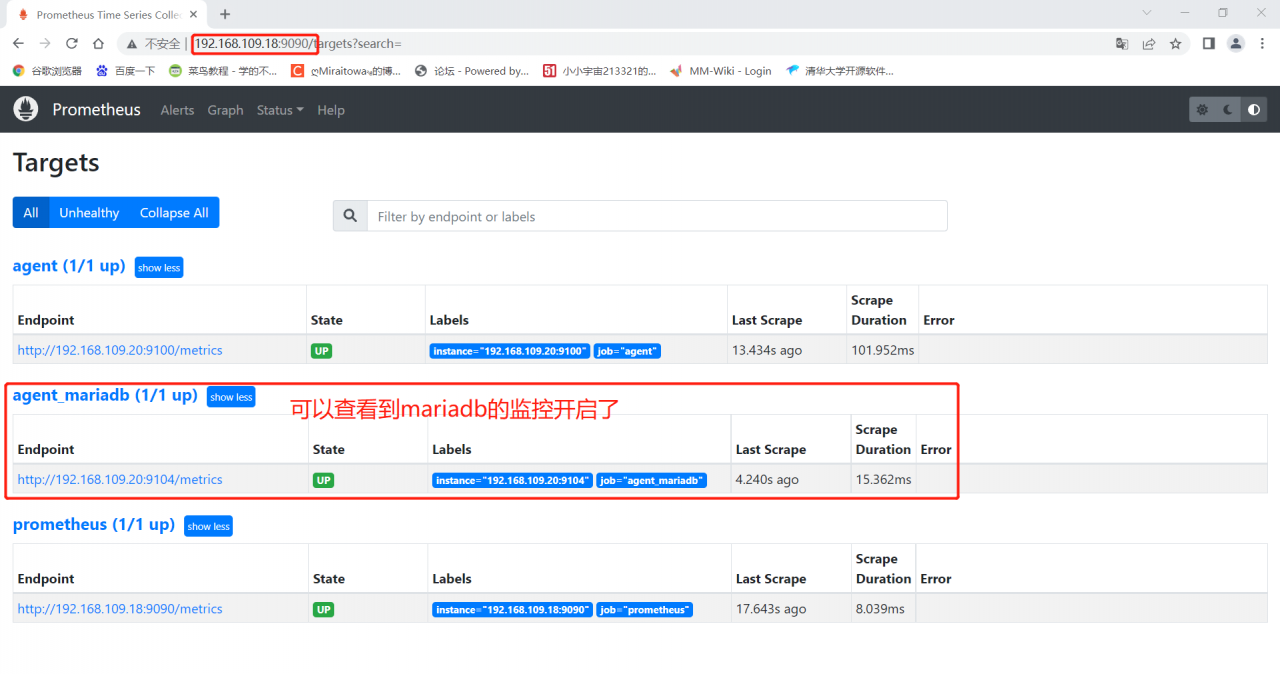This screenshot has height=674, width=1280.
Task: Open the Status dropdown menu
Action: pos(280,110)
